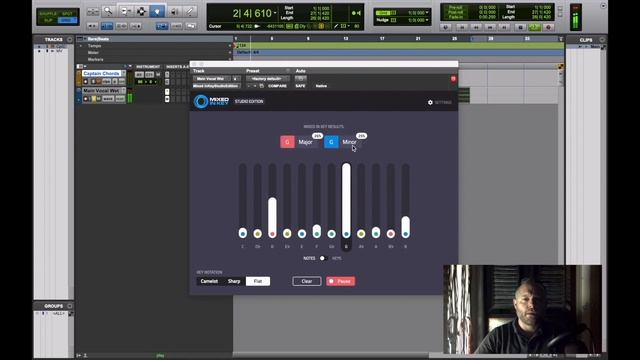Viewport: 640px width, 360px height.
Task: Open Nudge value dropdown
Action: pyautogui.click(x=427, y=20)
